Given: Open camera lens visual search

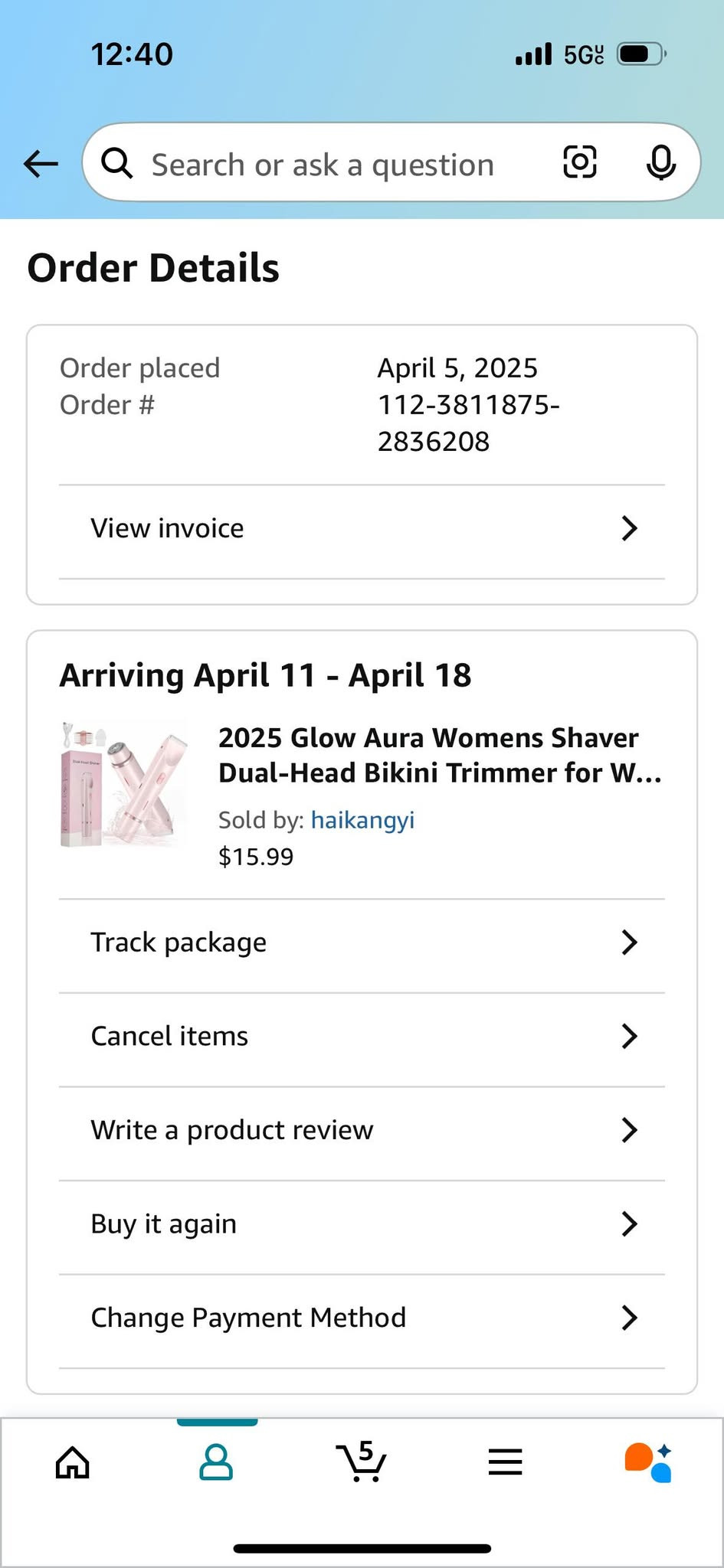Looking at the screenshot, I should (x=579, y=162).
